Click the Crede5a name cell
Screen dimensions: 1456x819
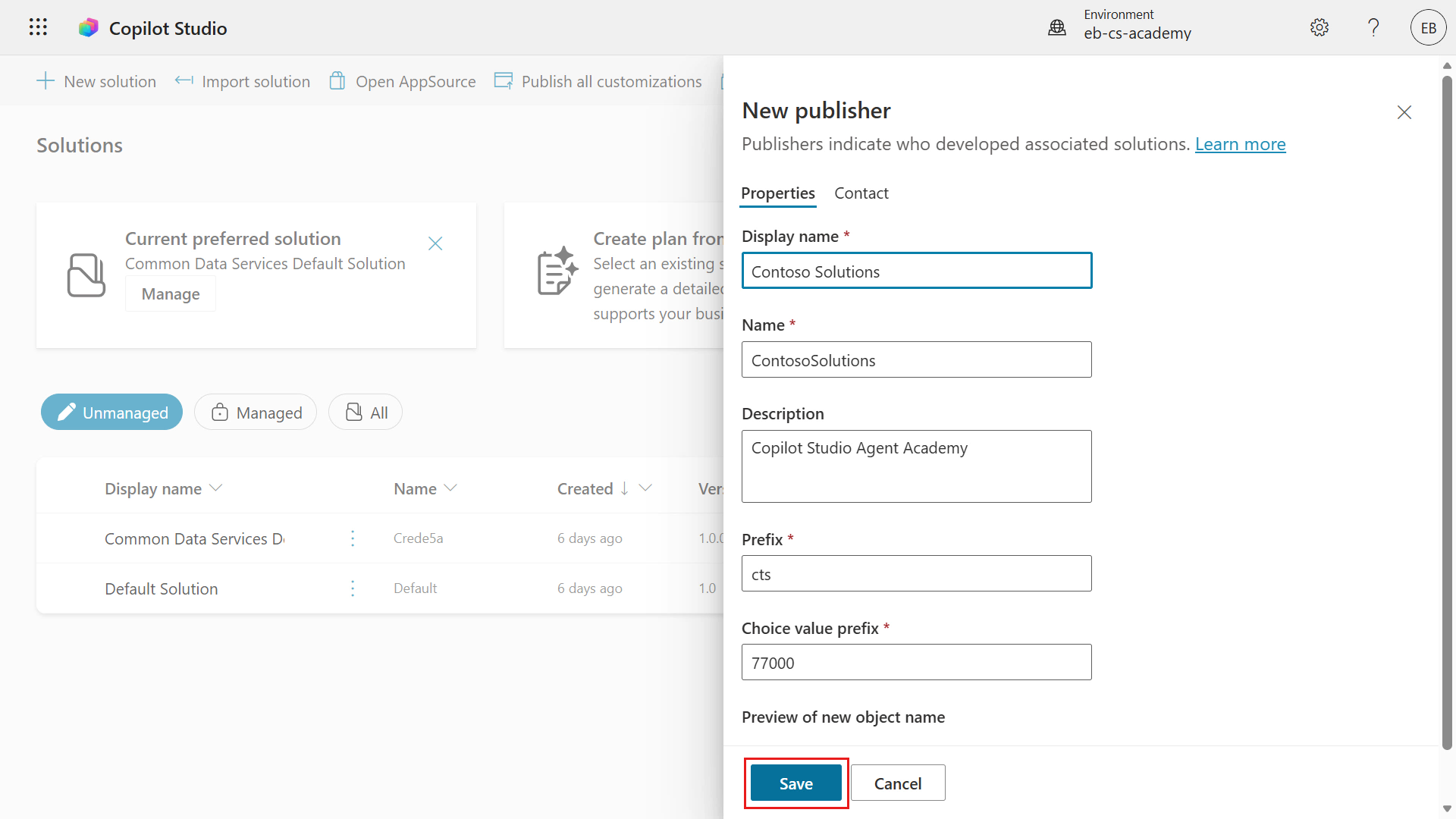[x=419, y=538]
